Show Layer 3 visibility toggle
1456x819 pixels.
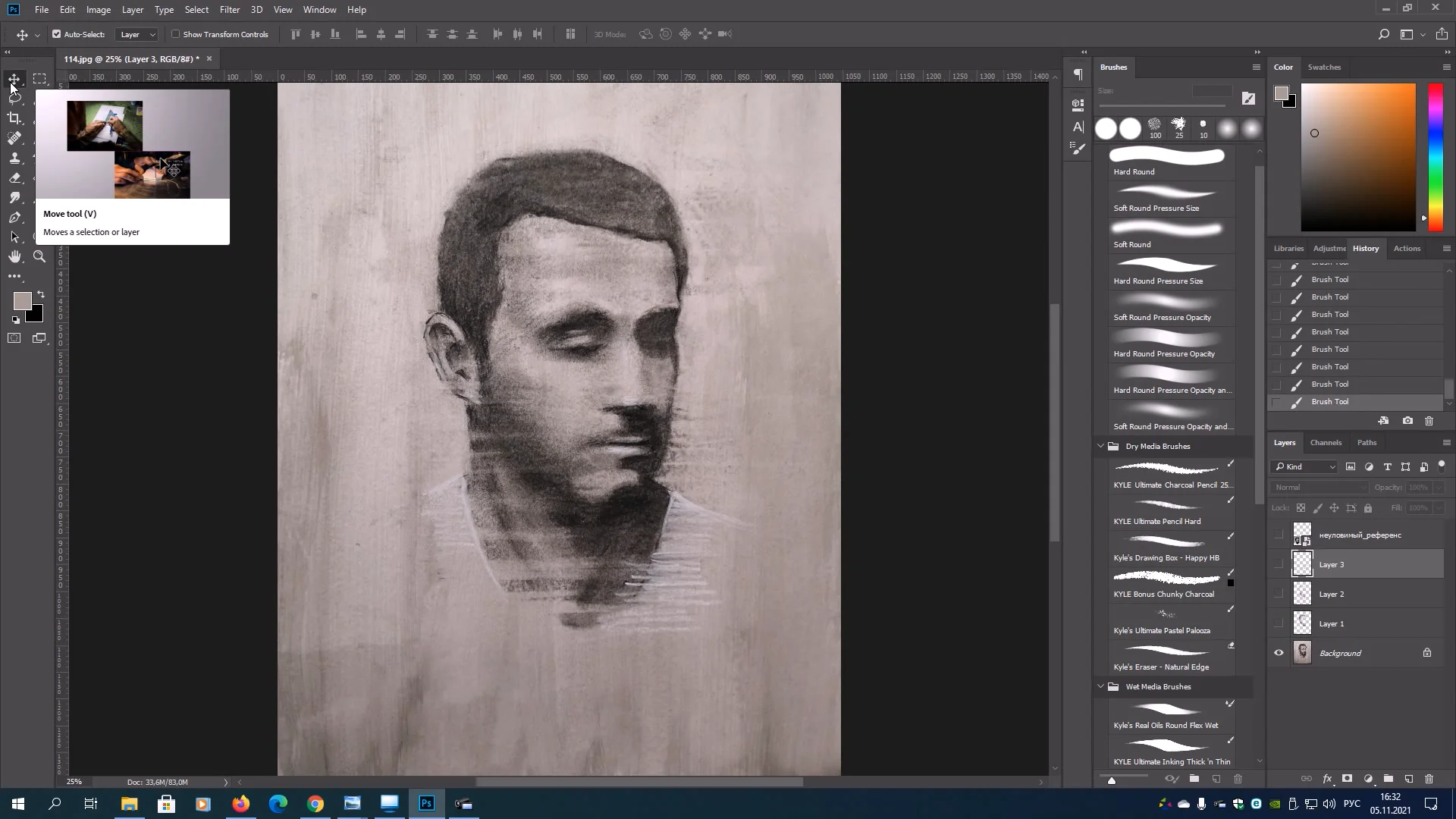[x=1279, y=564]
